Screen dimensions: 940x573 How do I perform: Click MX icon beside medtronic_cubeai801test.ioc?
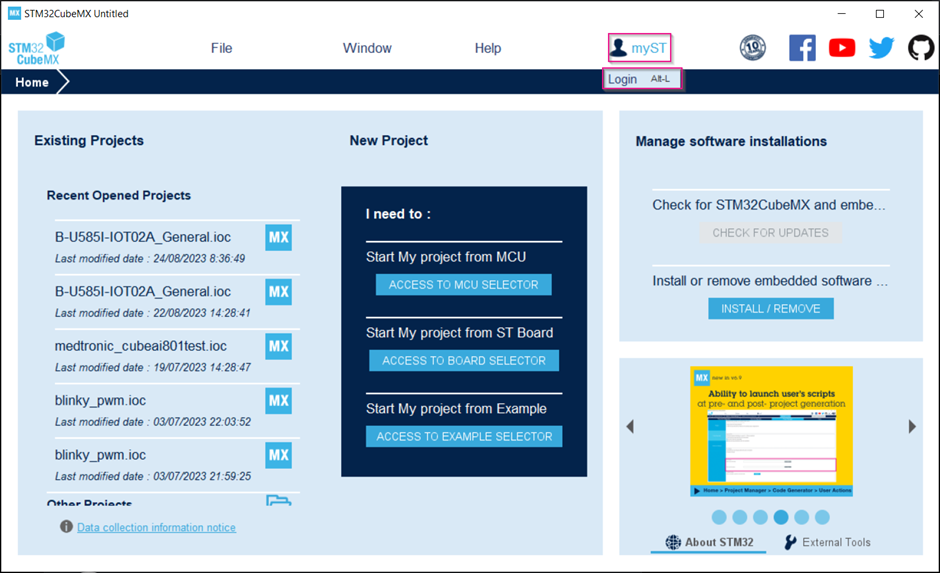(x=279, y=346)
